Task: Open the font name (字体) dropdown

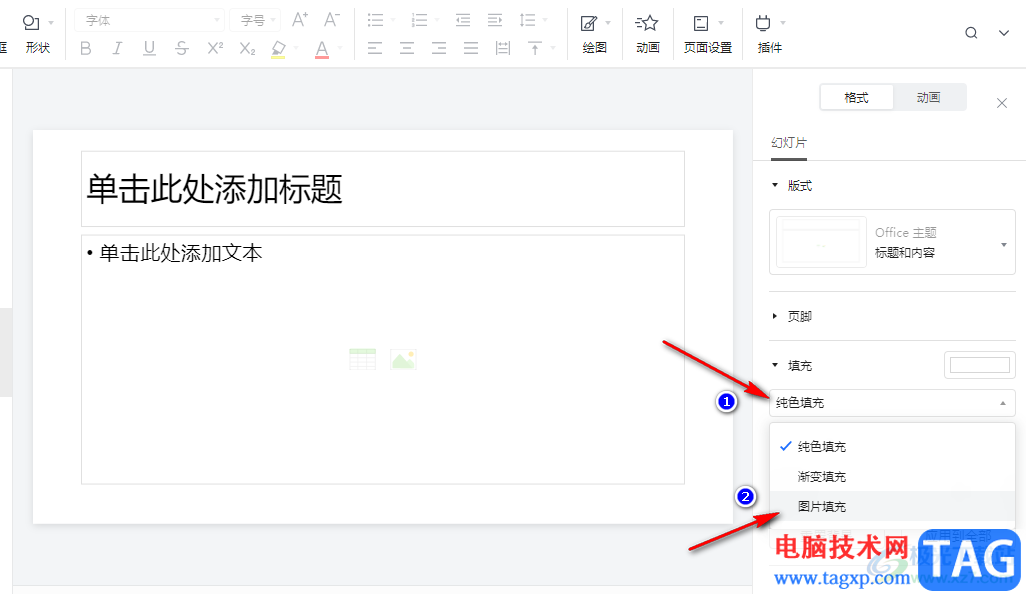Action: (149, 20)
